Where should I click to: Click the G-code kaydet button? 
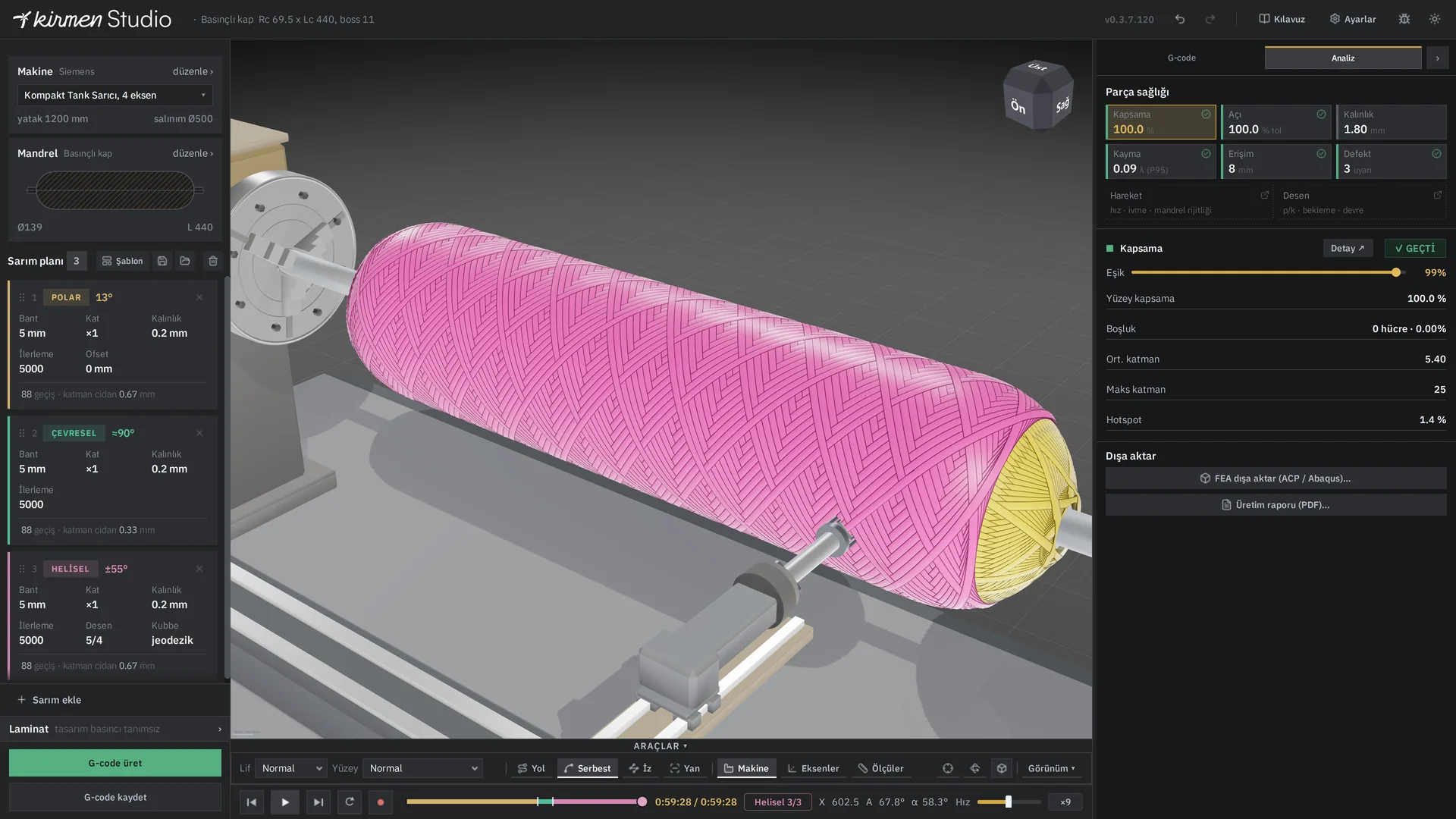tap(115, 797)
